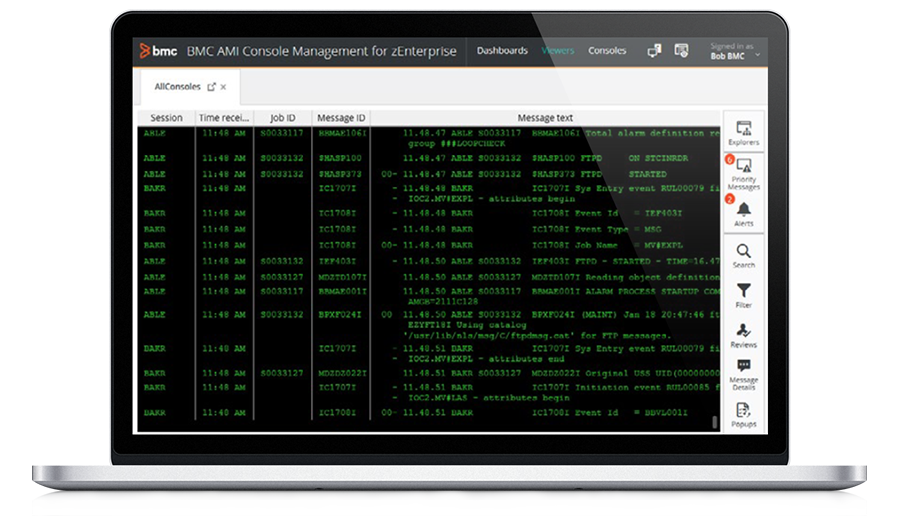
Task: Go to the Dashboards menu
Action: [502, 50]
